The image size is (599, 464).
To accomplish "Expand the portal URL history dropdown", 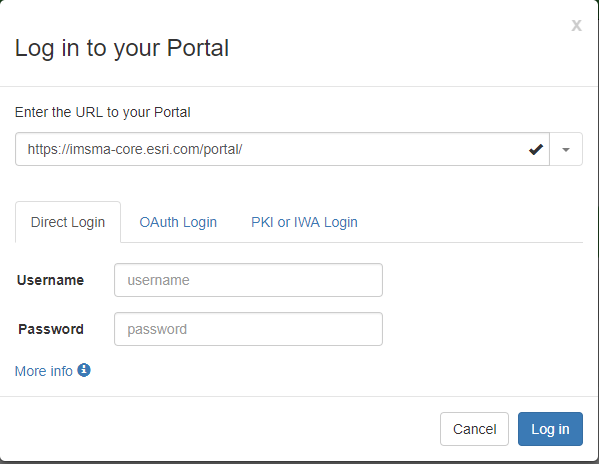I will [x=566, y=149].
